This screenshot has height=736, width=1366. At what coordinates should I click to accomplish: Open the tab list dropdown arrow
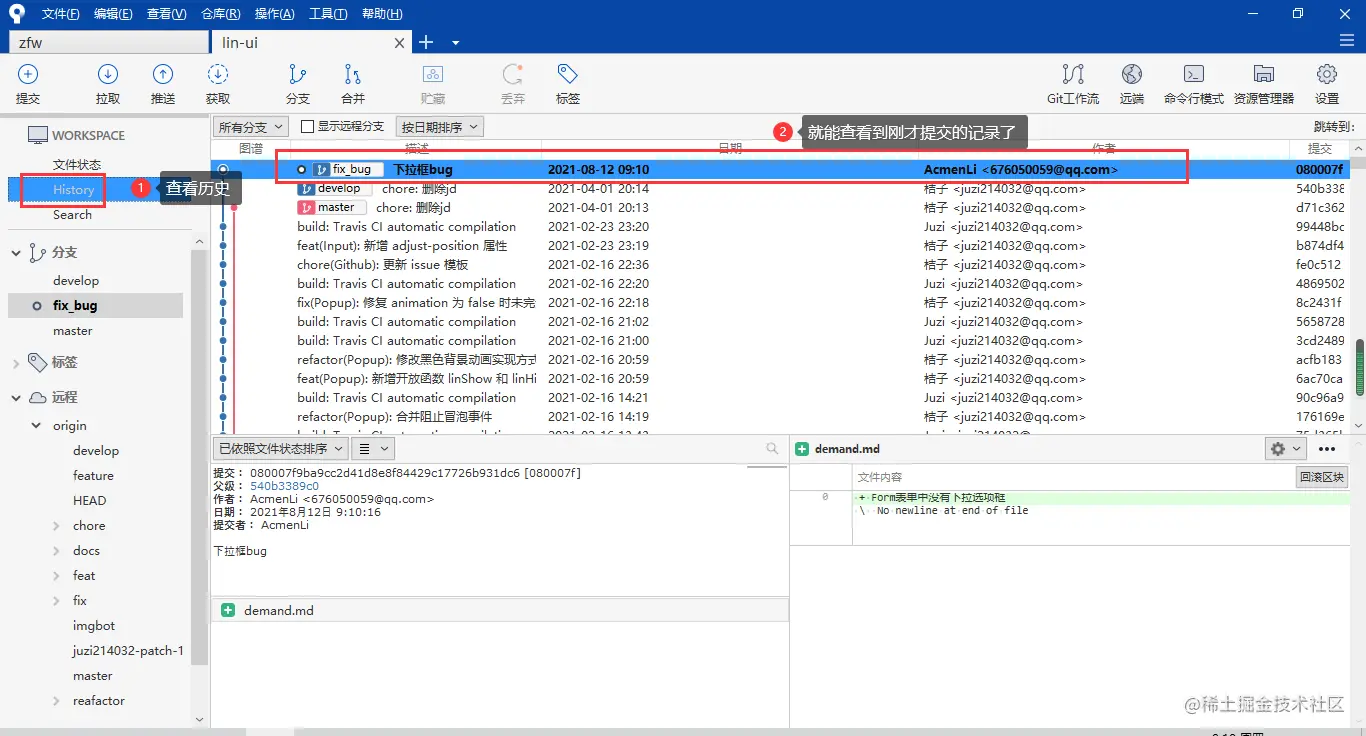point(455,43)
